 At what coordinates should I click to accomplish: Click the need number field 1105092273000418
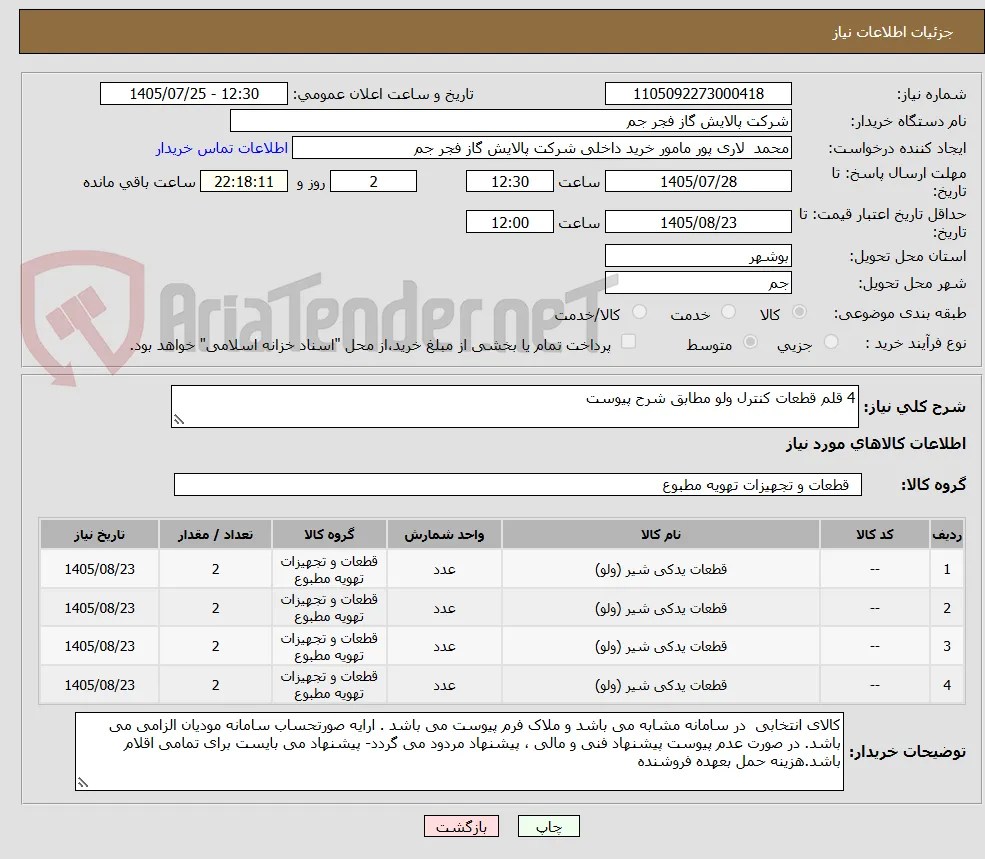pyautogui.click(x=698, y=94)
